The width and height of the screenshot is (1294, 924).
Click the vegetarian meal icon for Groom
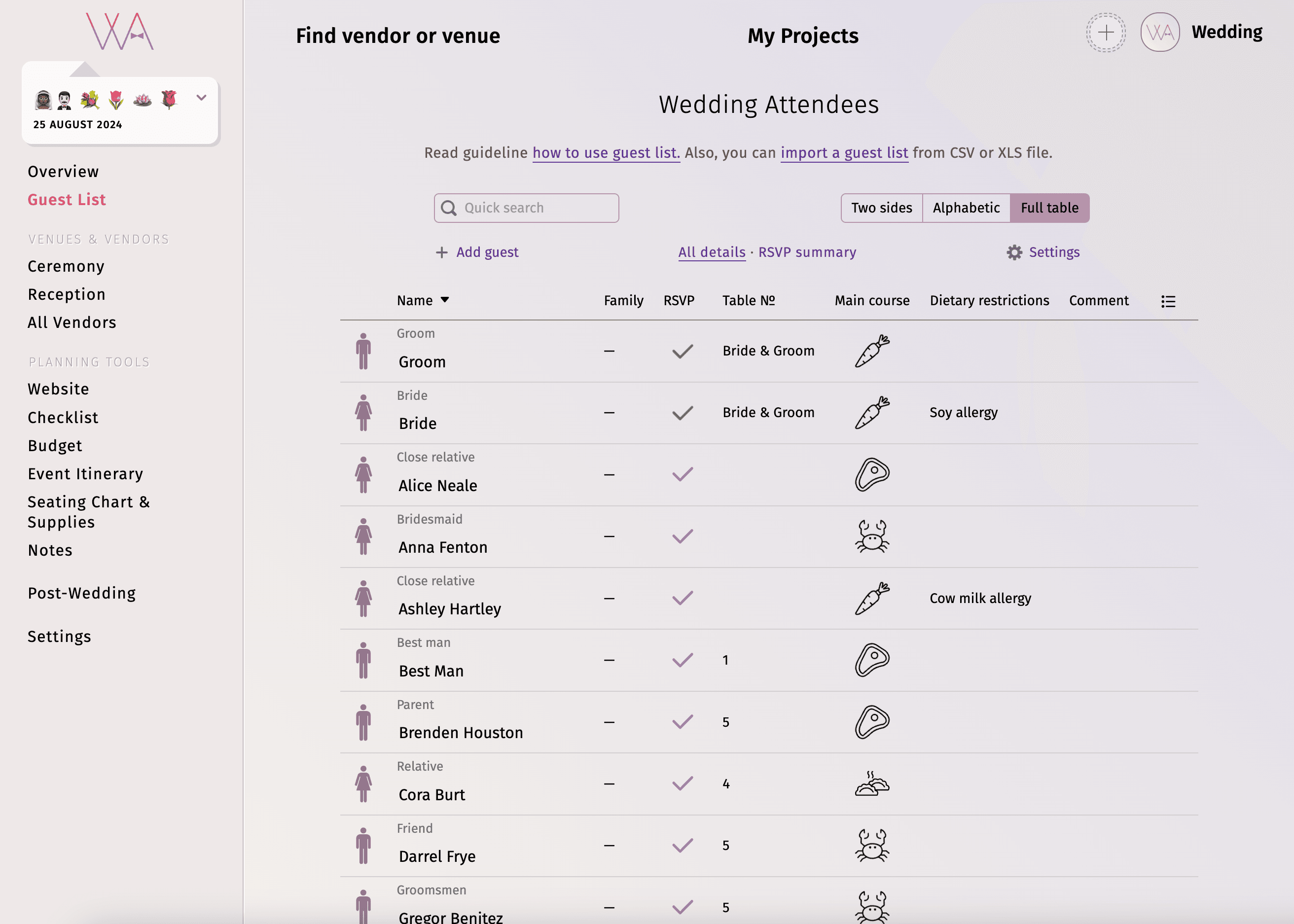[871, 351]
